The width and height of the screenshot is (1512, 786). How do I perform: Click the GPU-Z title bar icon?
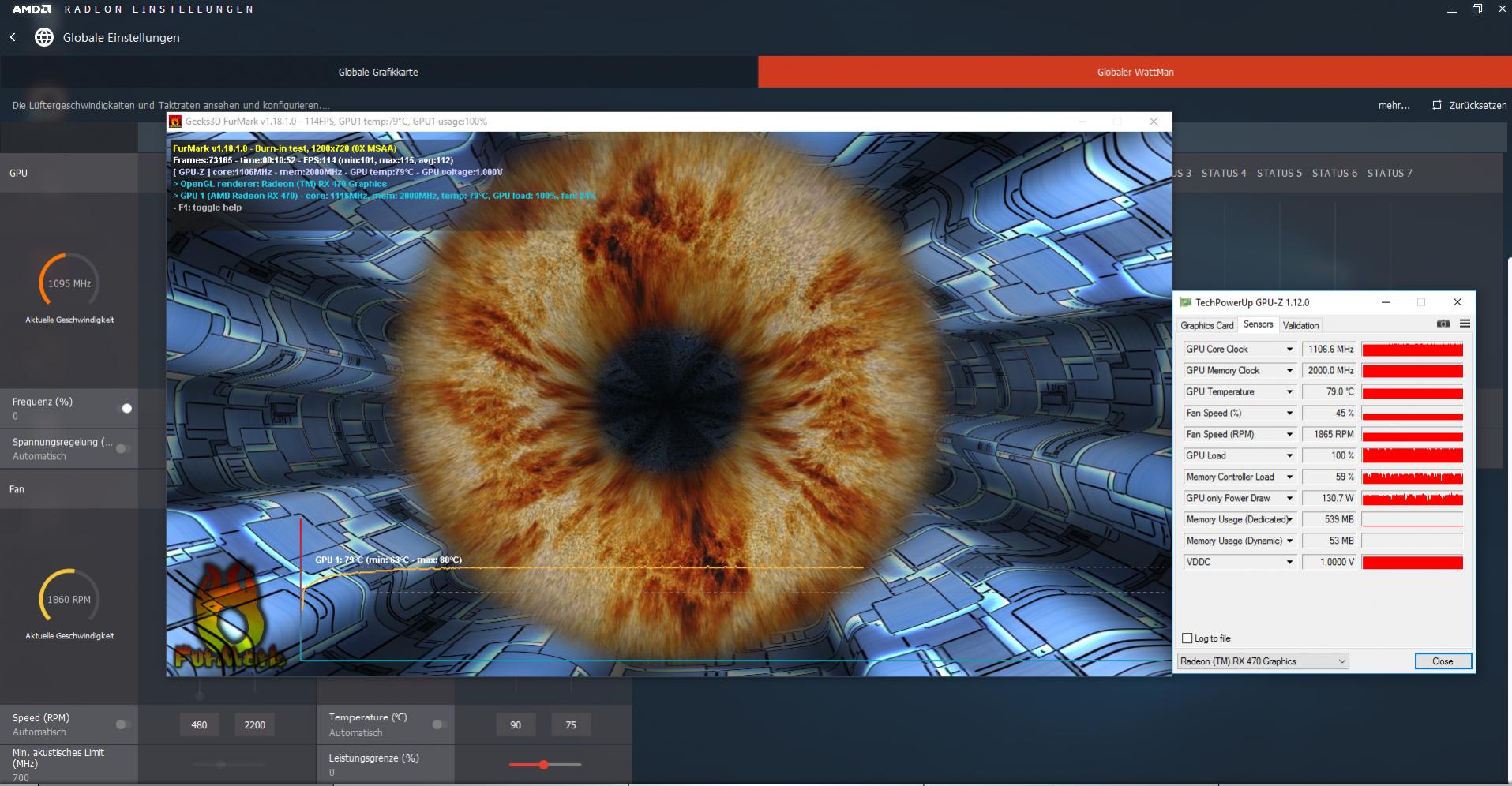[x=1185, y=302]
